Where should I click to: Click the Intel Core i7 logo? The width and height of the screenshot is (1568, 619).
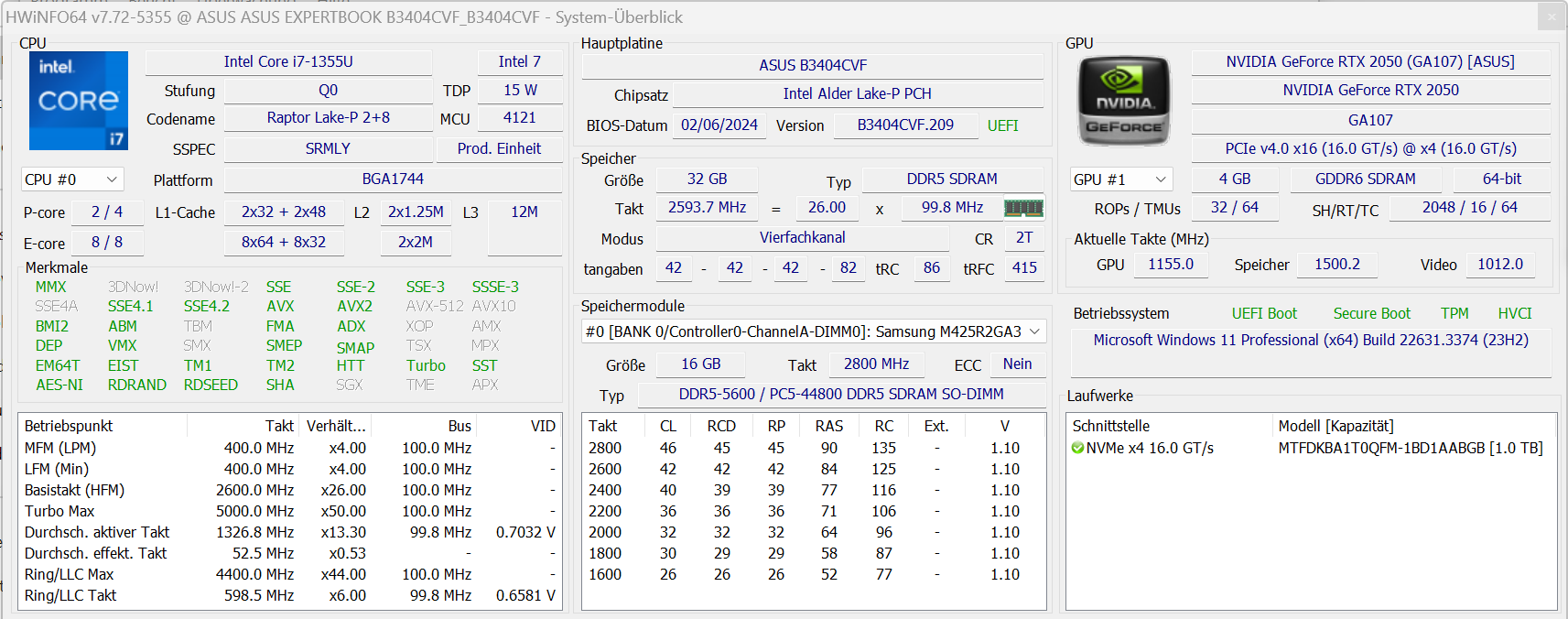pyautogui.click(x=79, y=101)
